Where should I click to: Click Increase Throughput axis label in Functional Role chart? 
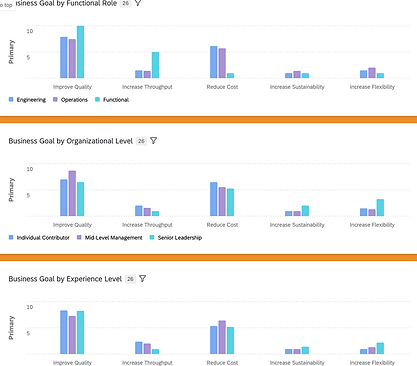pos(147,87)
